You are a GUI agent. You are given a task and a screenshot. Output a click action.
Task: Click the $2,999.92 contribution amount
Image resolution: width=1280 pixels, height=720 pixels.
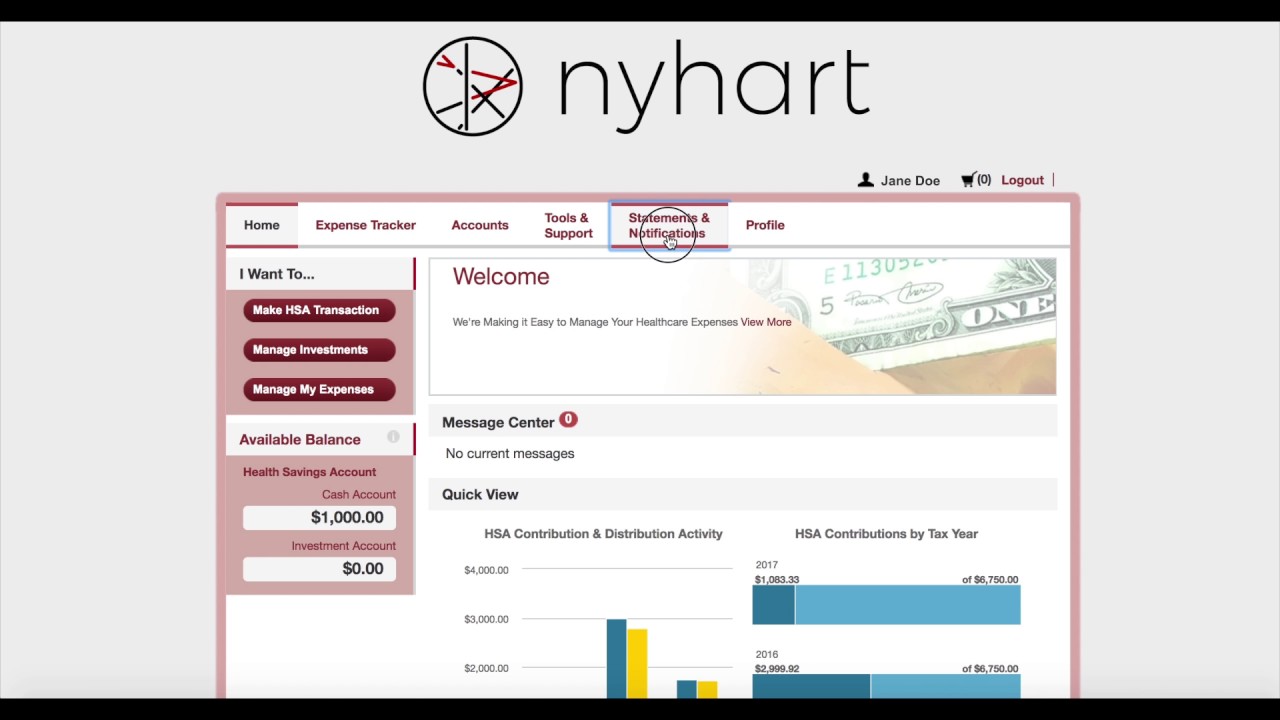click(x=777, y=669)
